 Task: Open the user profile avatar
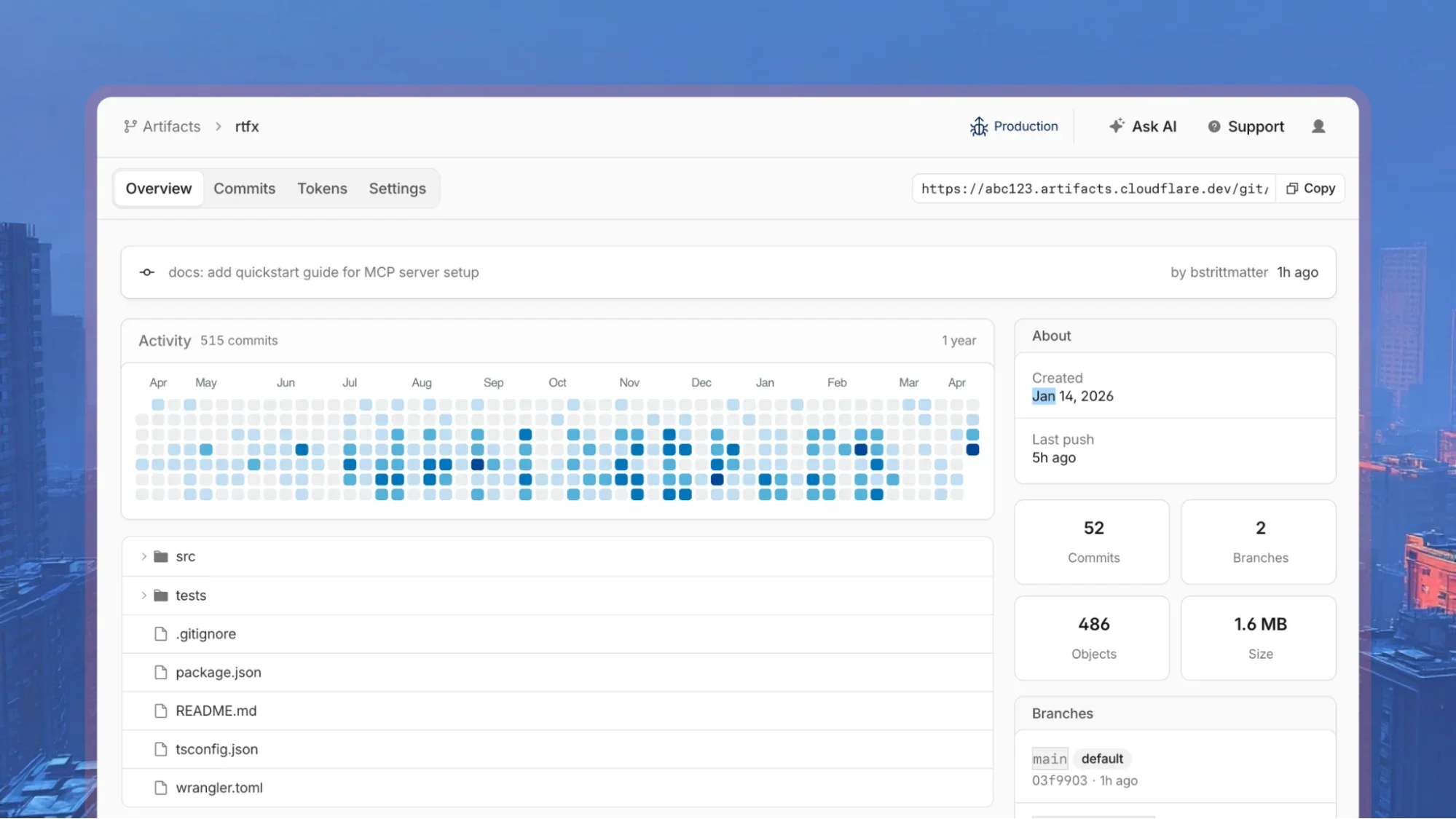(x=1318, y=126)
